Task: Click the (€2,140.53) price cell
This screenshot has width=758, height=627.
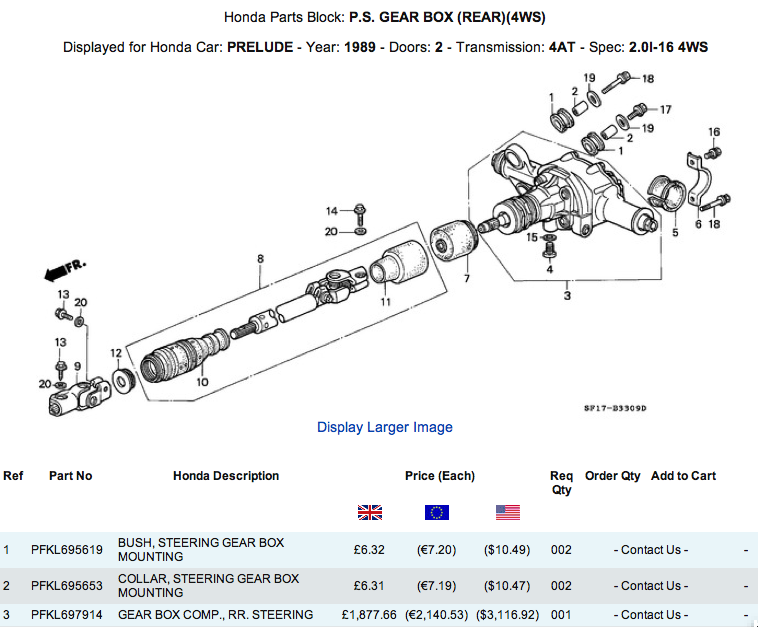Action: click(437, 614)
